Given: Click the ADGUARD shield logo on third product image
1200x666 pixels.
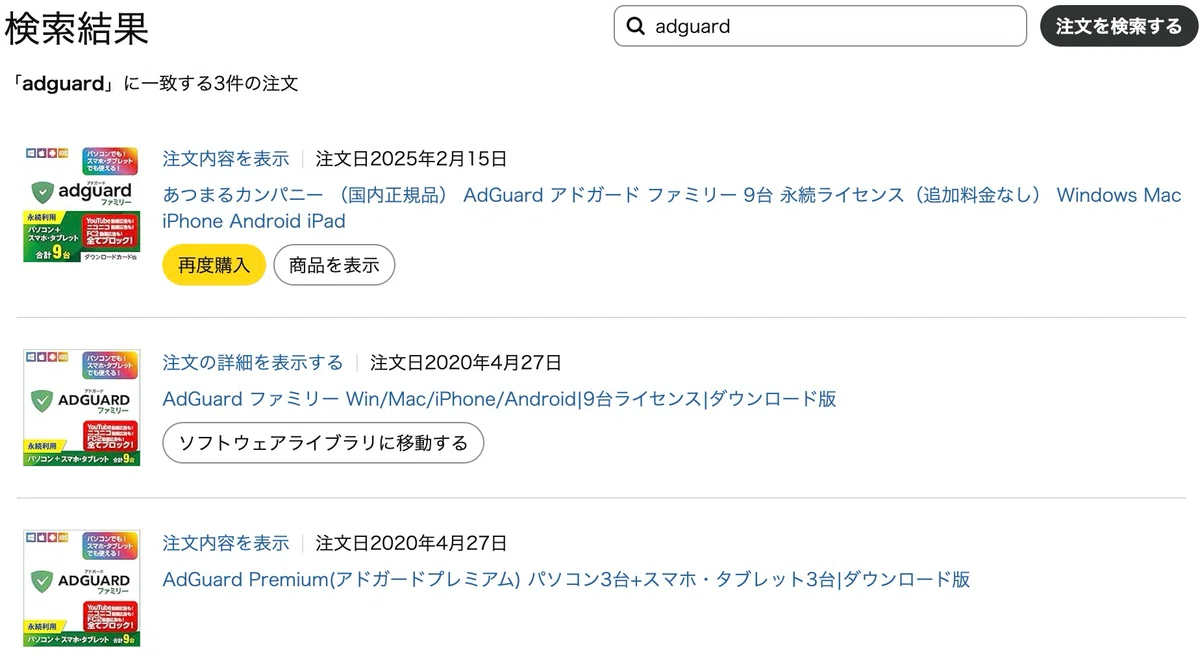Looking at the screenshot, I should pos(42,583).
